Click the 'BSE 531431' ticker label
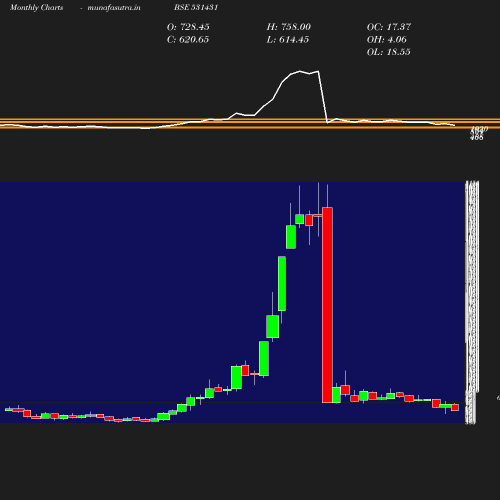Screen dimensions: 500x500 click(196, 7)
